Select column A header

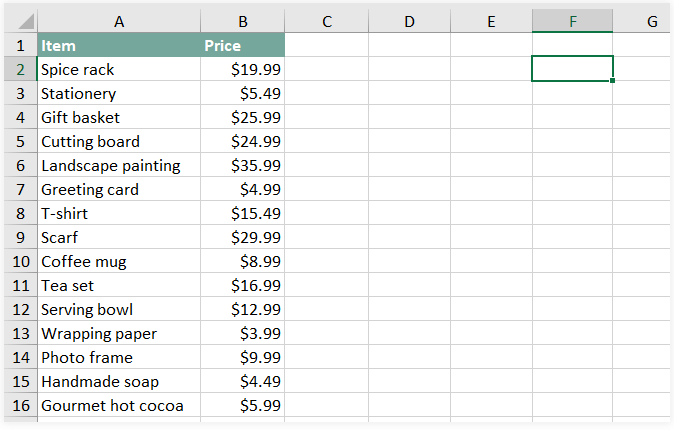(119, 21)
